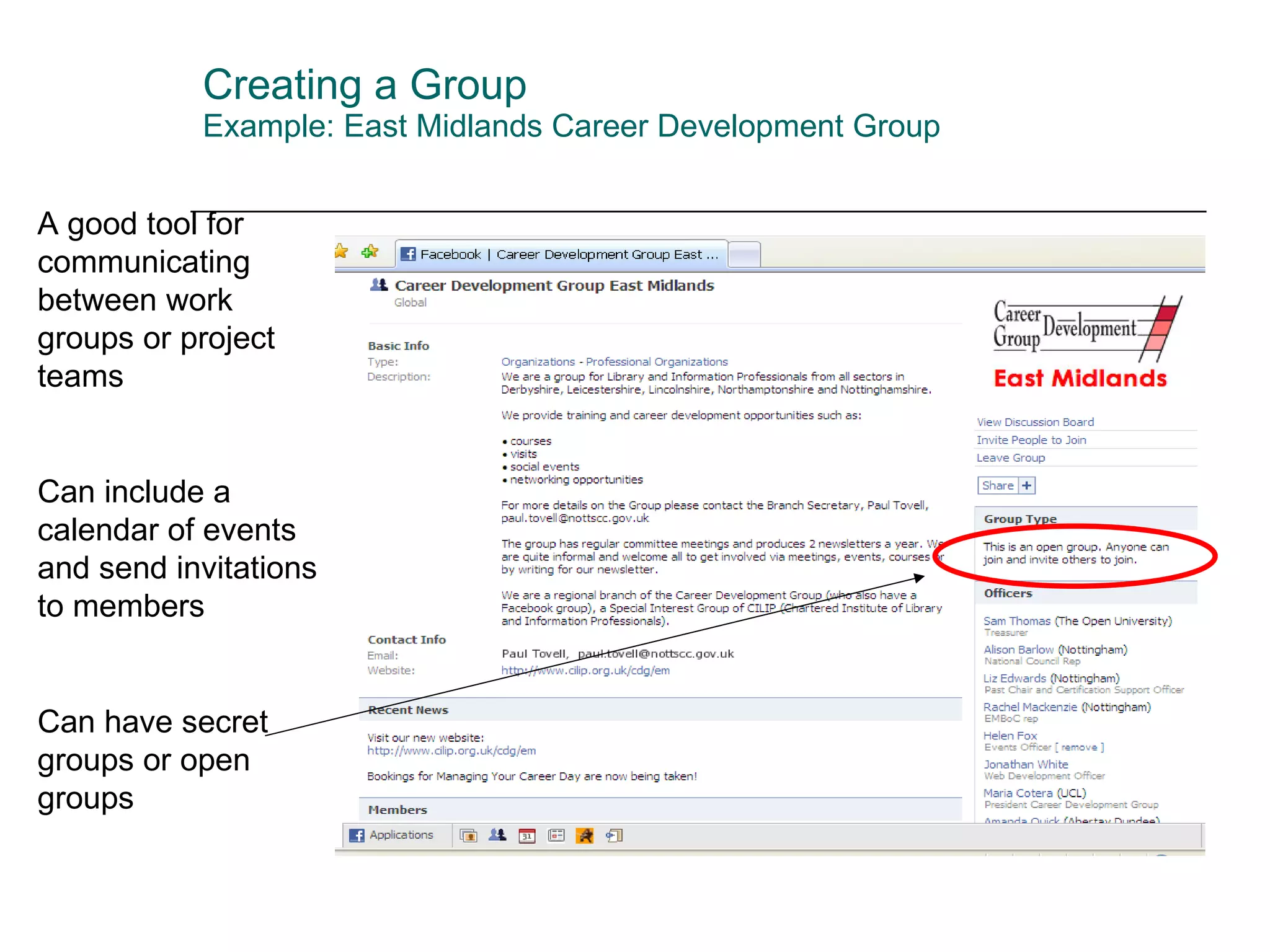This screenshot has height=952, width=1270.
Task: Click the group people icon beside the group title
Action: click(x=379, y=285)
